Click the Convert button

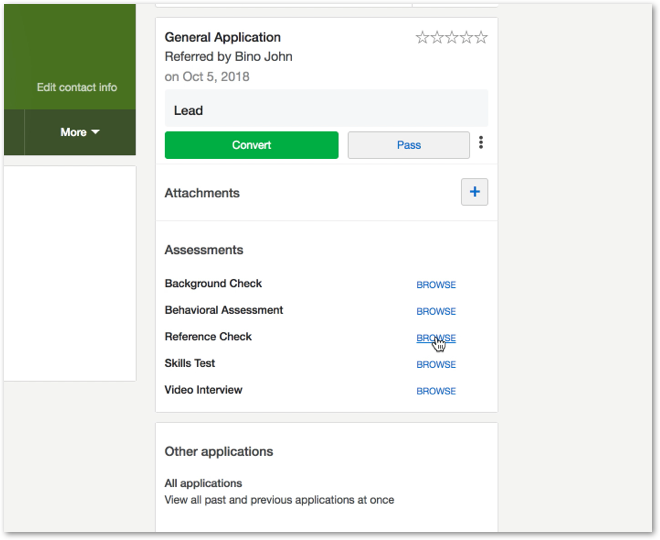[251, 145]
